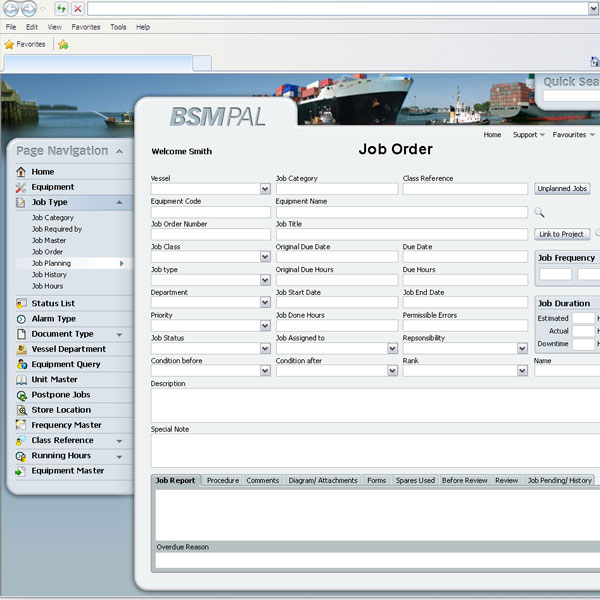Screen dimensions: 600x600
Task: Click the Job Title input field
Action: pos(401,235)
